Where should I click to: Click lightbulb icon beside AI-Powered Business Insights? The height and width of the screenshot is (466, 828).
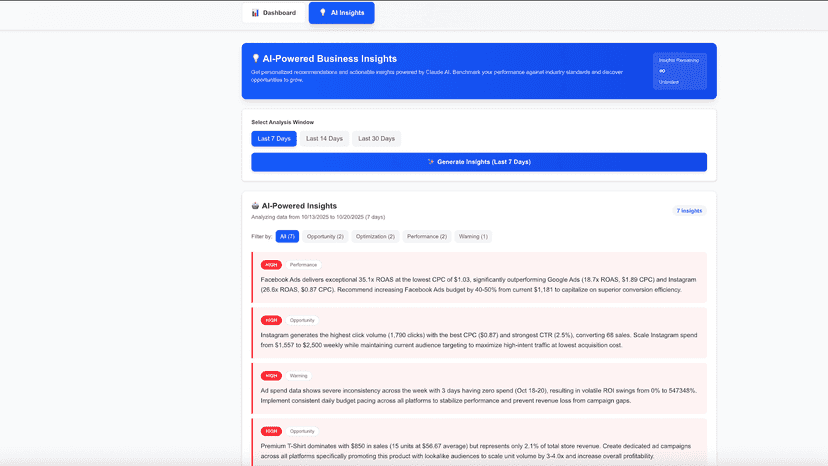tap(256, 58)
